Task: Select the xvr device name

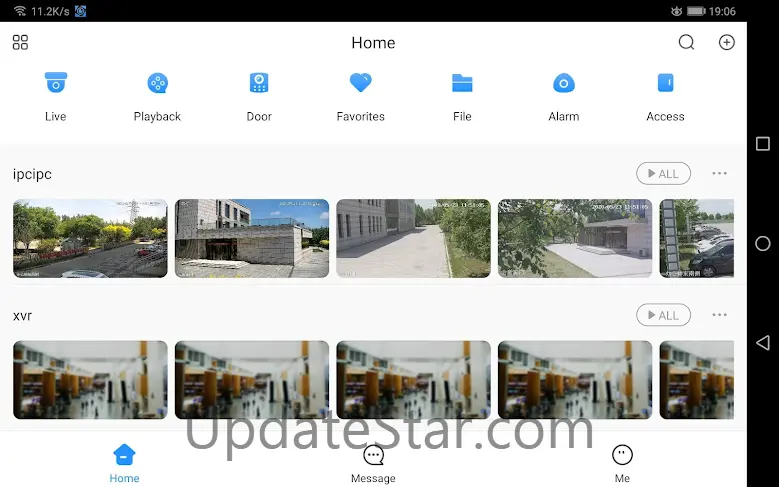Action: click(22, 316)
